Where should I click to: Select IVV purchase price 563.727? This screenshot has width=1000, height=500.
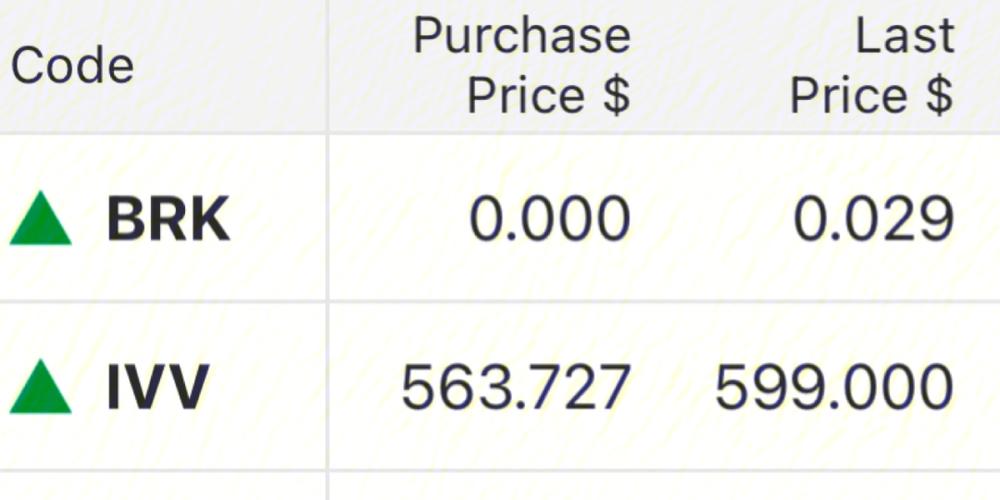(516, 386)
